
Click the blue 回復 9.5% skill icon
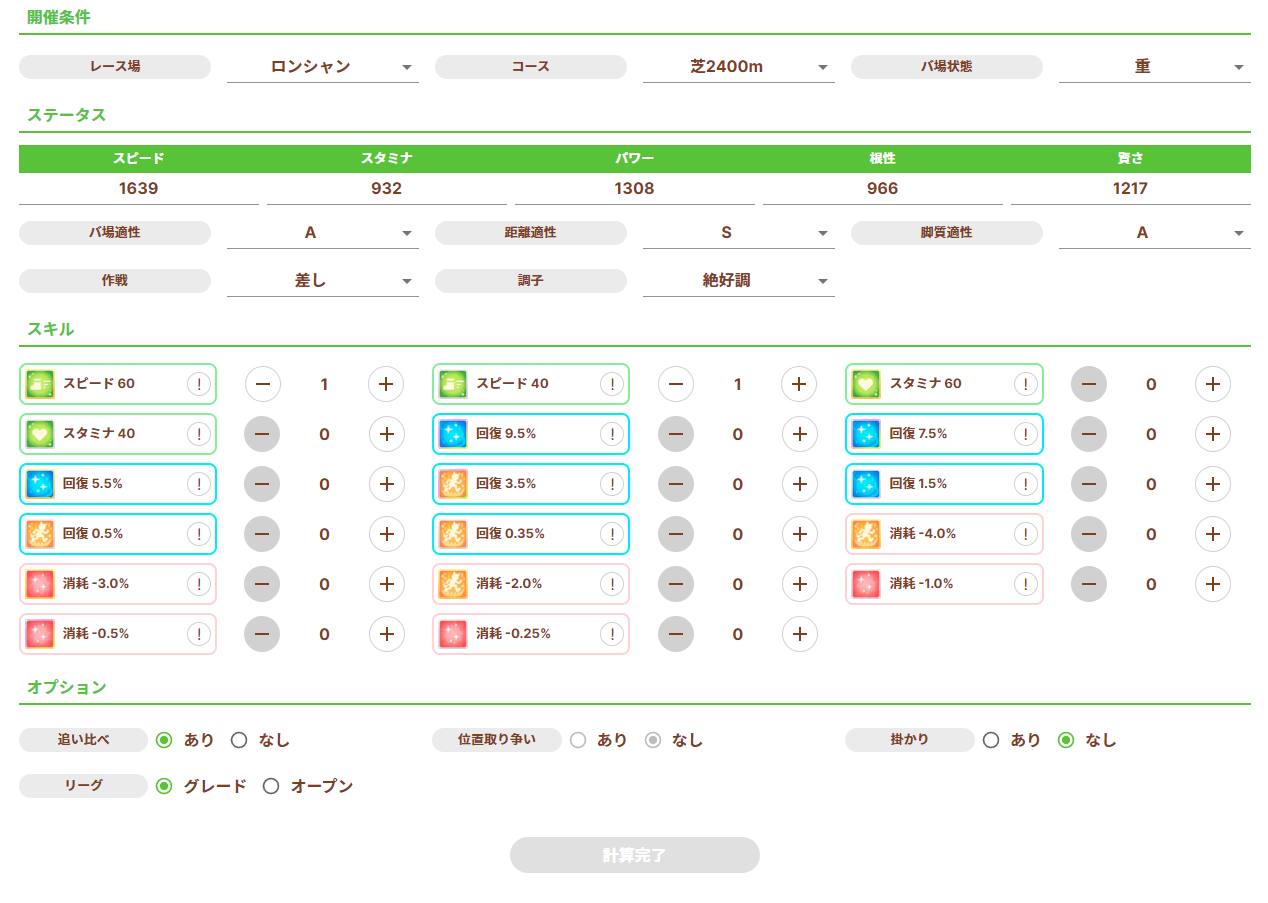(453, 434)
